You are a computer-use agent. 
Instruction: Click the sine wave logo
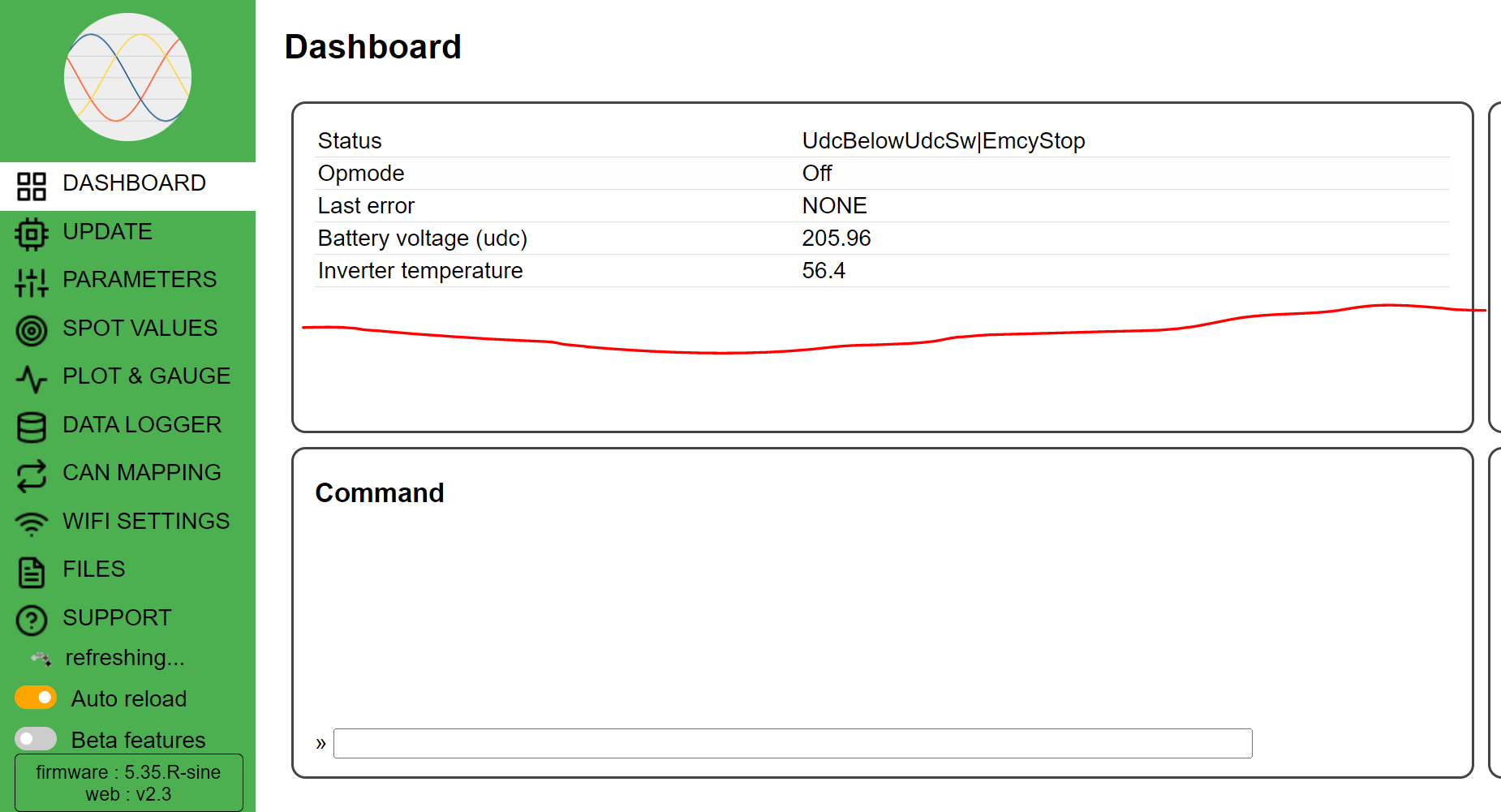point(128,77)
